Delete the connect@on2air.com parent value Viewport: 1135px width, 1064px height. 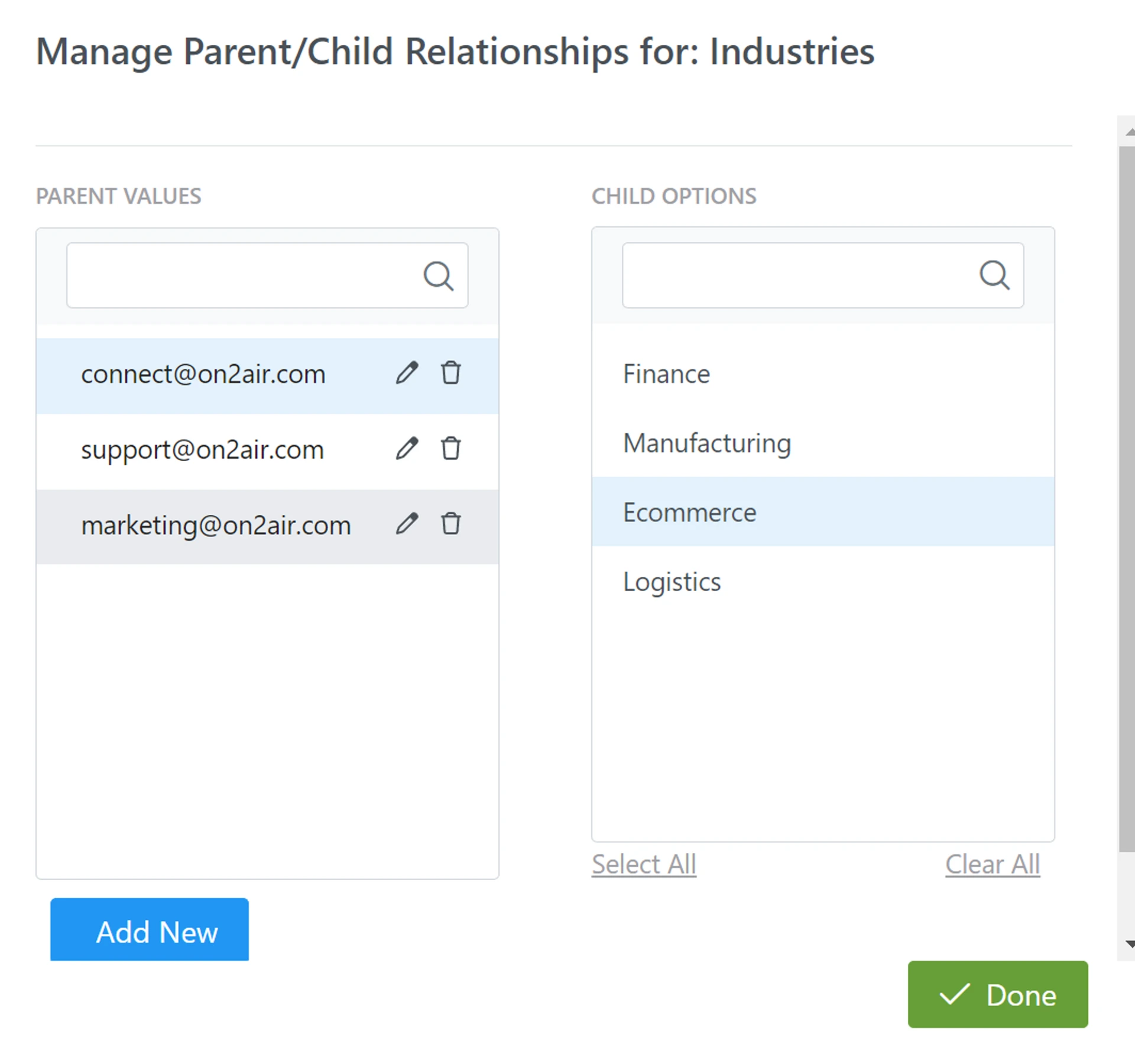(x=450, y=373)
